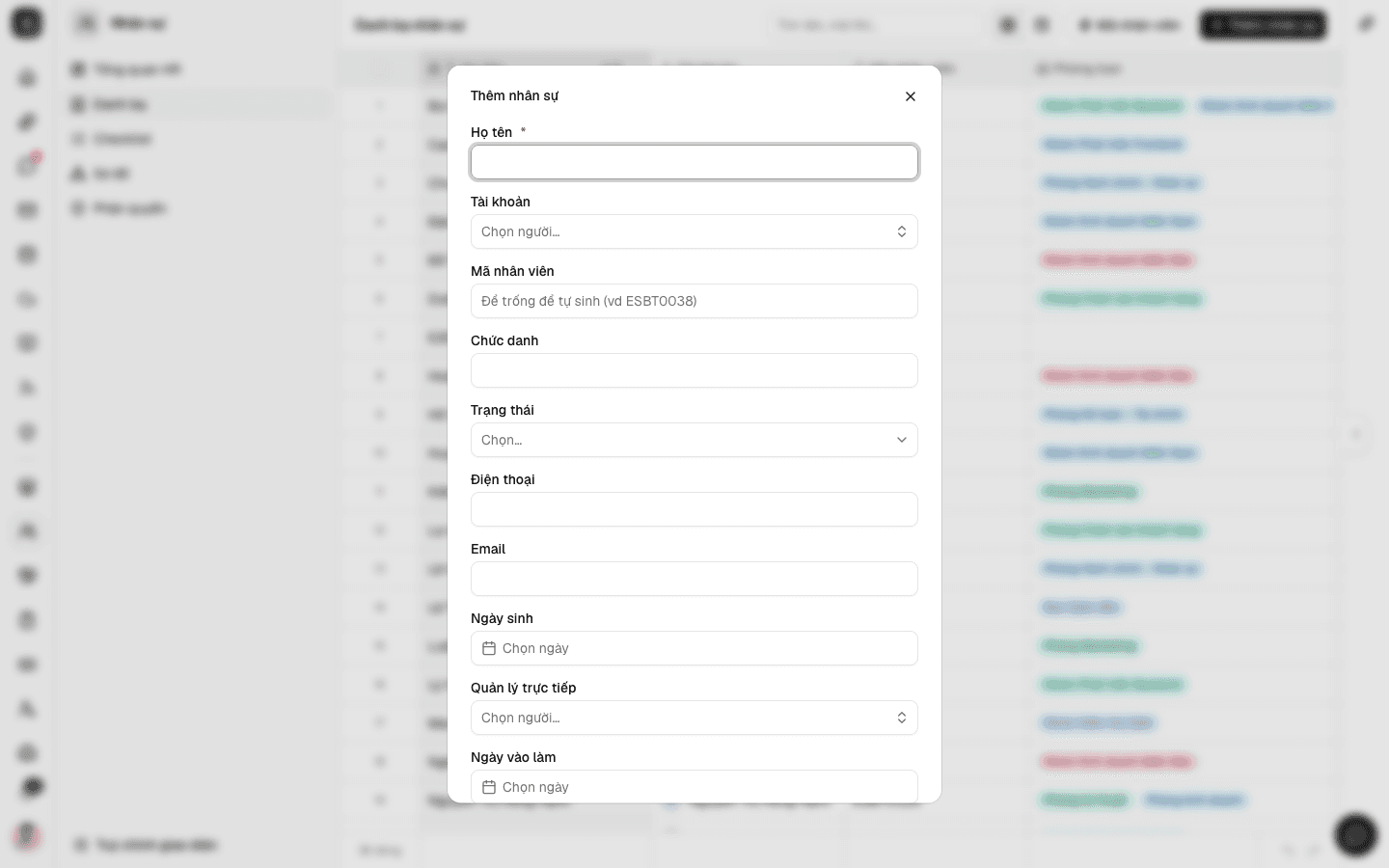Click the calendar icon in Ngày vào làm

[489, 787]
